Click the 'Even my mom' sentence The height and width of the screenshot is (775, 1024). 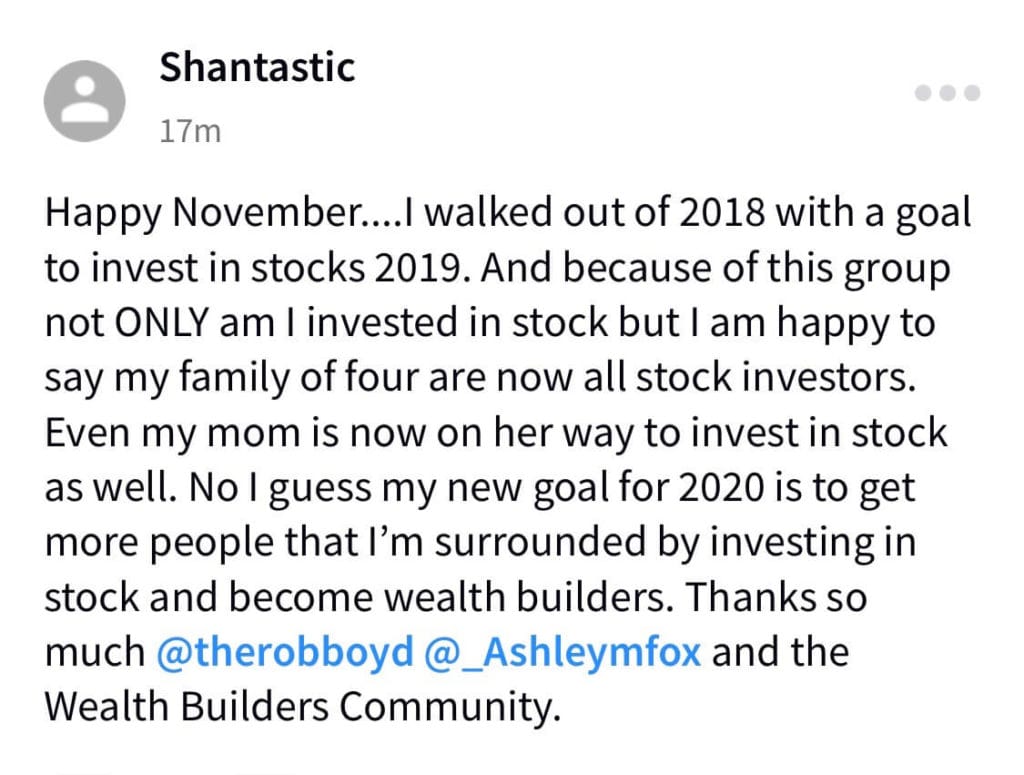point(496,432)
